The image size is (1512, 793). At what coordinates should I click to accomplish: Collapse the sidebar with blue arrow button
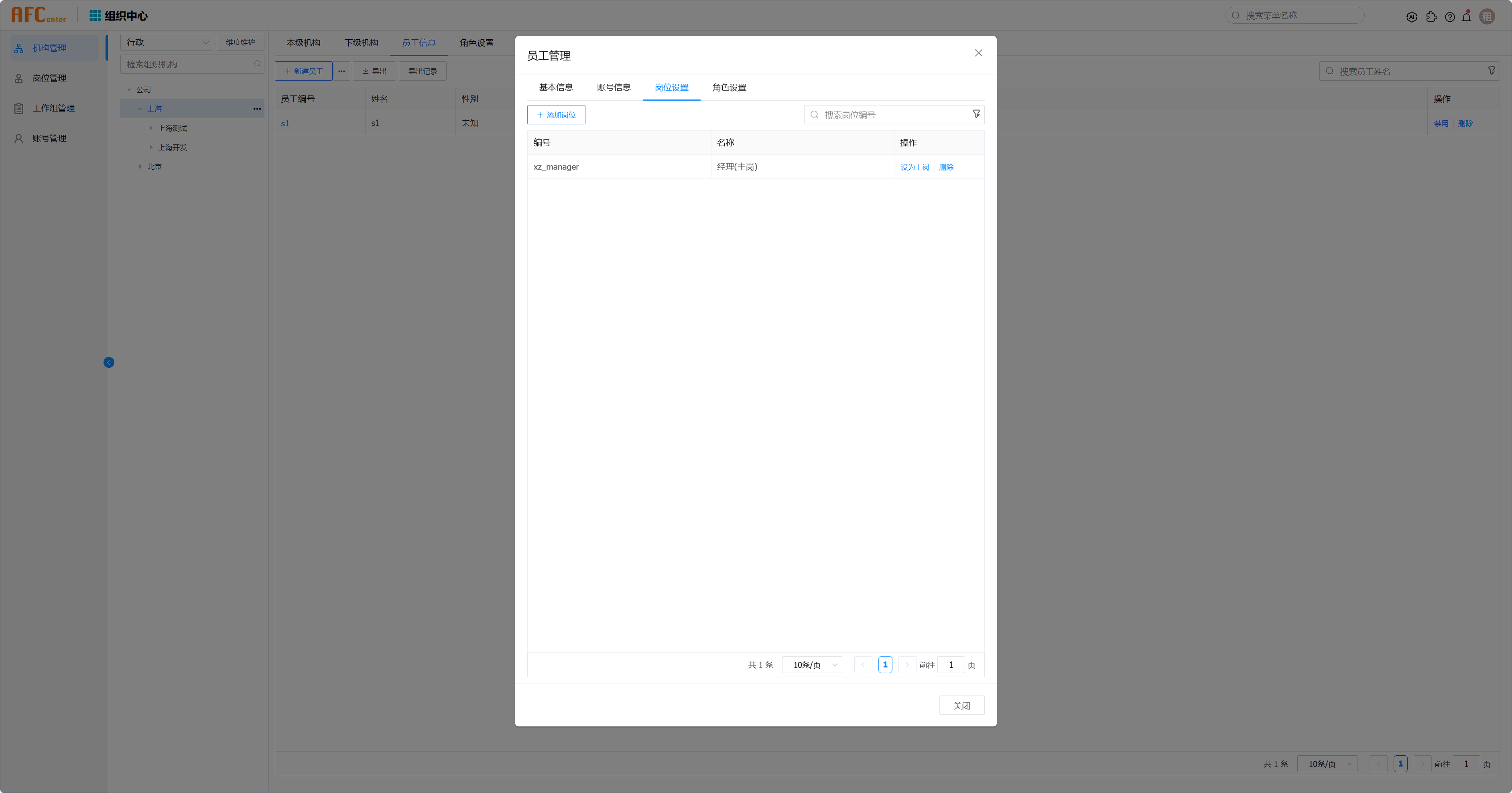tap(109, 363)
